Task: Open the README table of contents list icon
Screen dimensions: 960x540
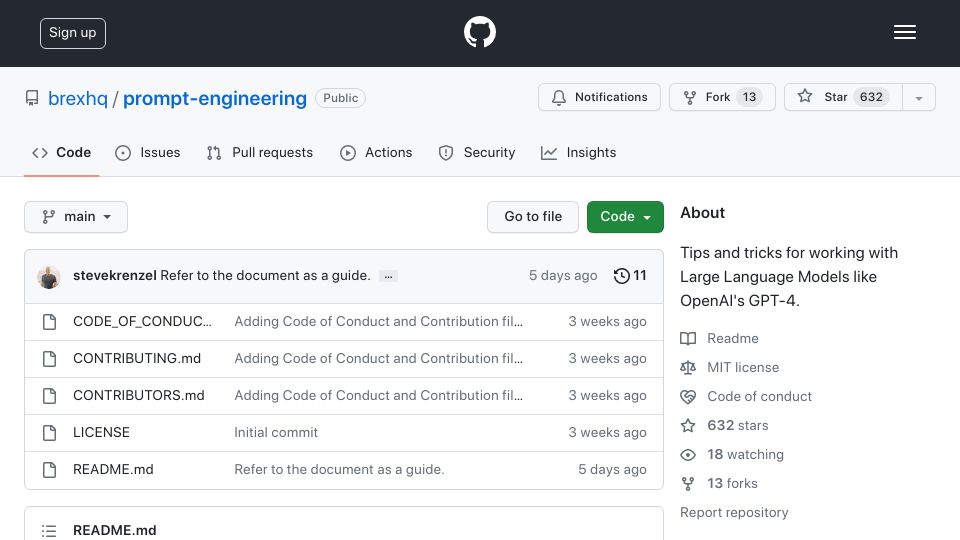Action: tap(49, 530)
